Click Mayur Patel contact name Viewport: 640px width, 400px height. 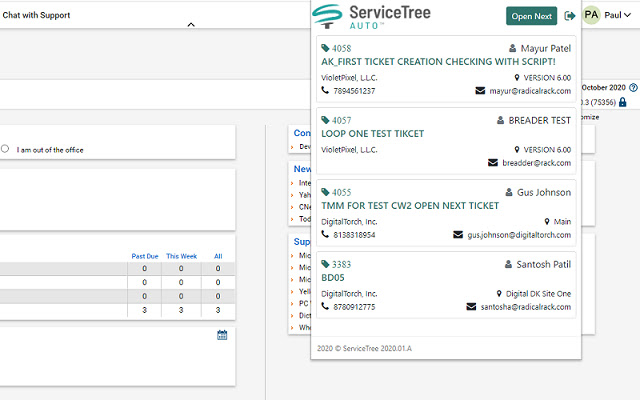click(545, 49)
